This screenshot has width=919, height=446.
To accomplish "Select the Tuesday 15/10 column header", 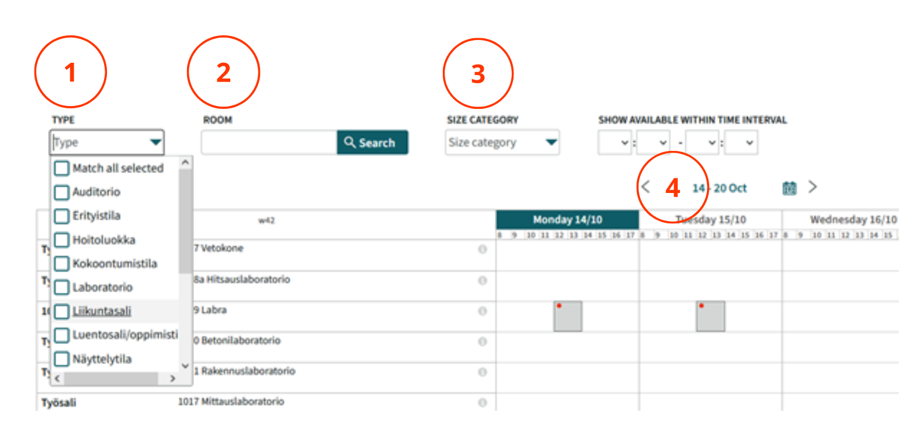I will (710, 219).
